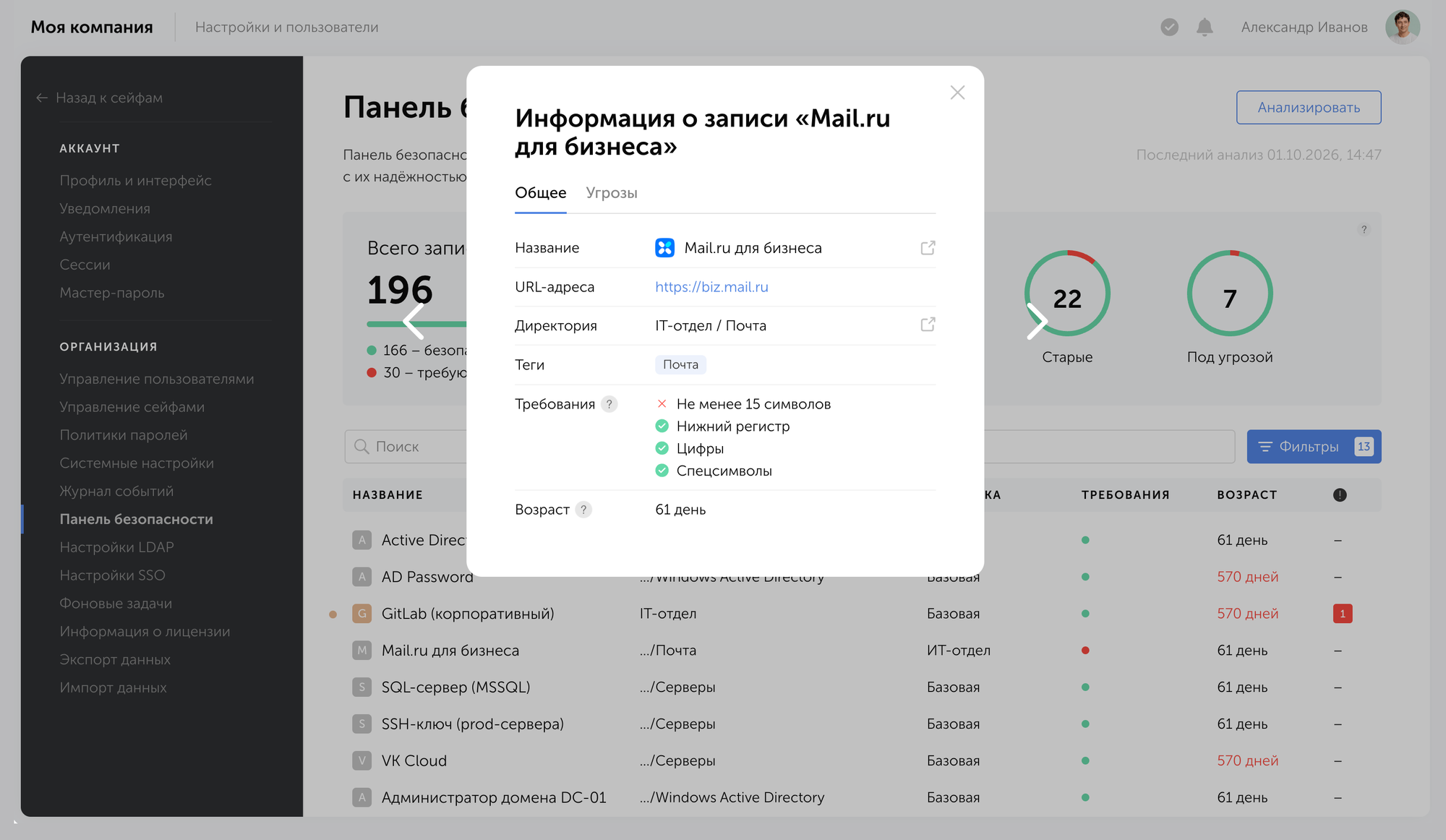1446x840 pixels.
Task: Click the Почта tag chip
Action: click(x=680, y=364)
